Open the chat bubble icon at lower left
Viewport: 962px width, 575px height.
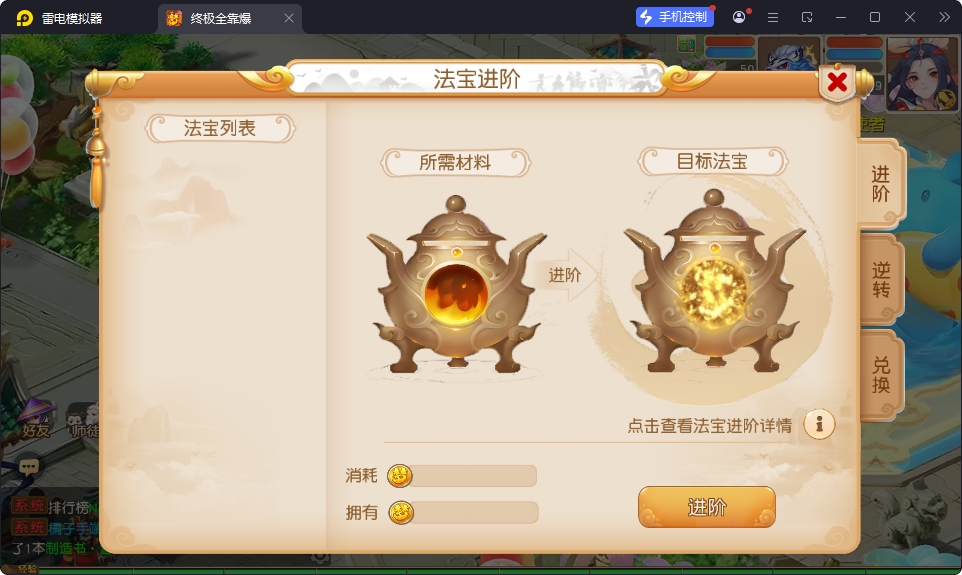click(x=28, y=467)
